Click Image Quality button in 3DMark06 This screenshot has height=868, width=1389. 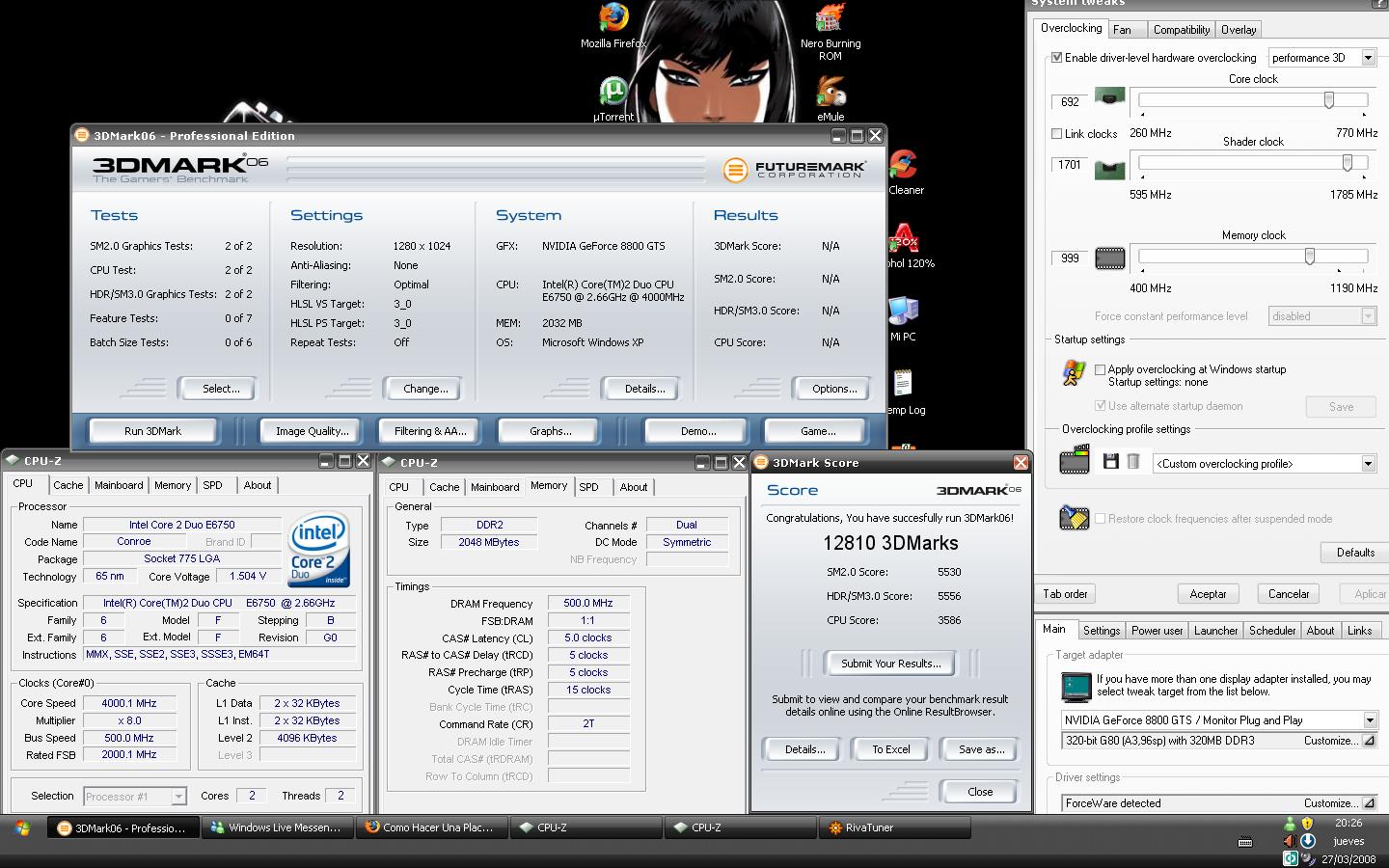pyautogui.click(x=312, y=431)
